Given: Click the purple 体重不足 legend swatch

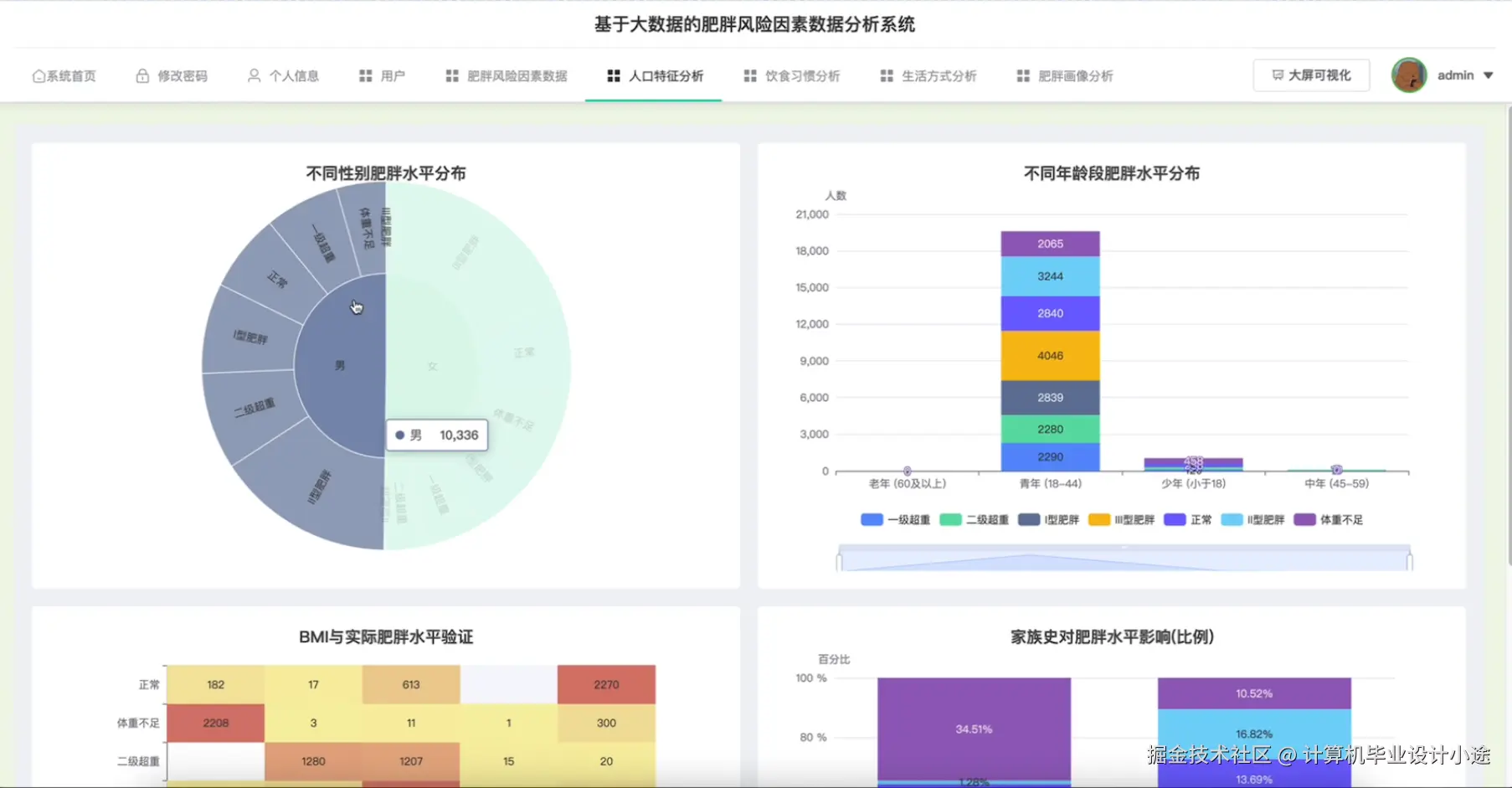Looking at the screenshot, I should (1304, 520).
